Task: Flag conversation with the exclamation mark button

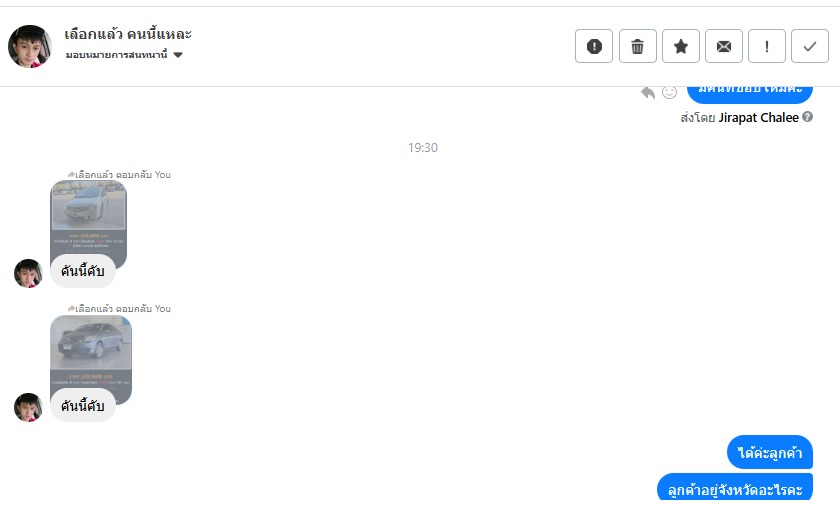Action: click(x=767, y=46)
